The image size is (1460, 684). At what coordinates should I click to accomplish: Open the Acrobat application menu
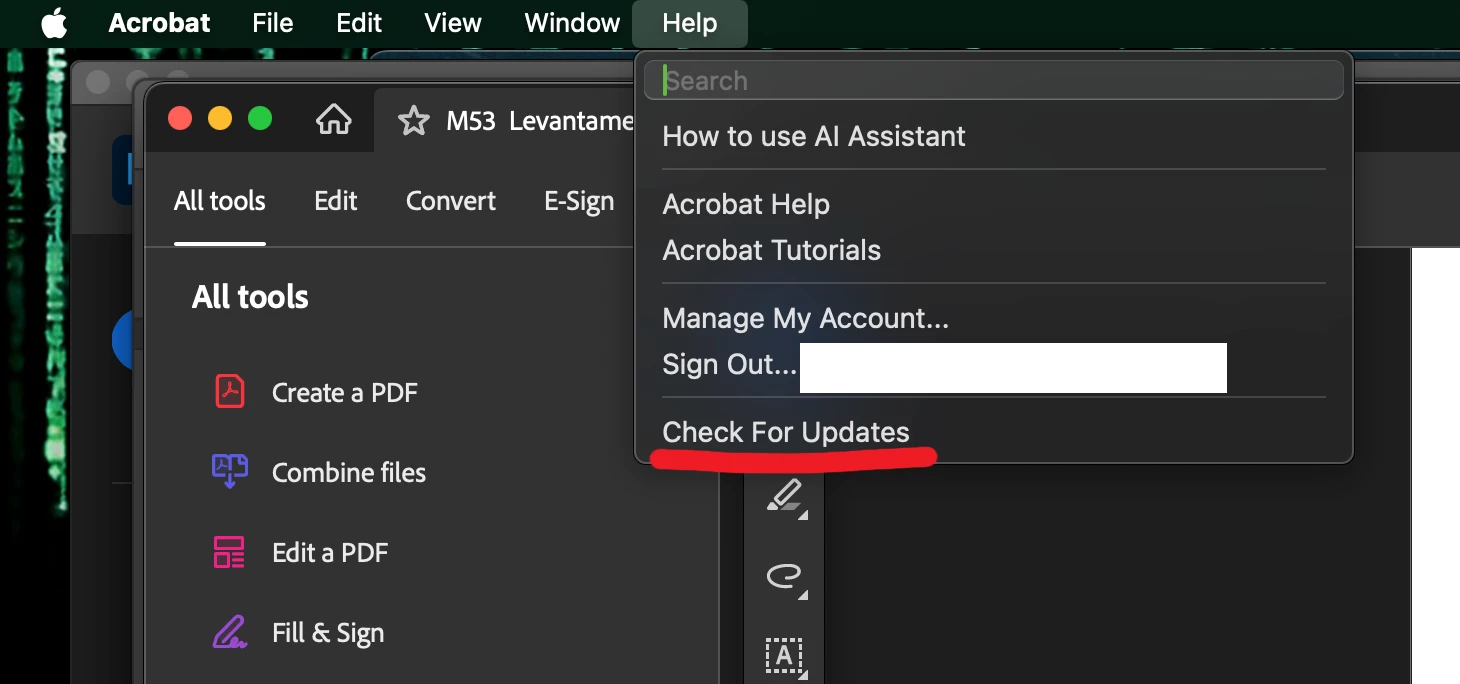pyautogui.click(x=159, y=23)
